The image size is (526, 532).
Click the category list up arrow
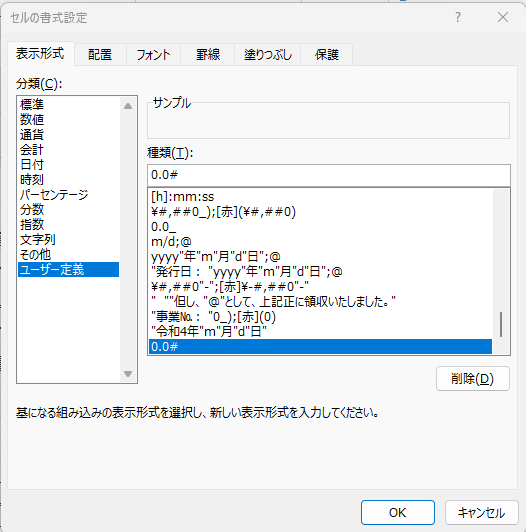point(128,106)
